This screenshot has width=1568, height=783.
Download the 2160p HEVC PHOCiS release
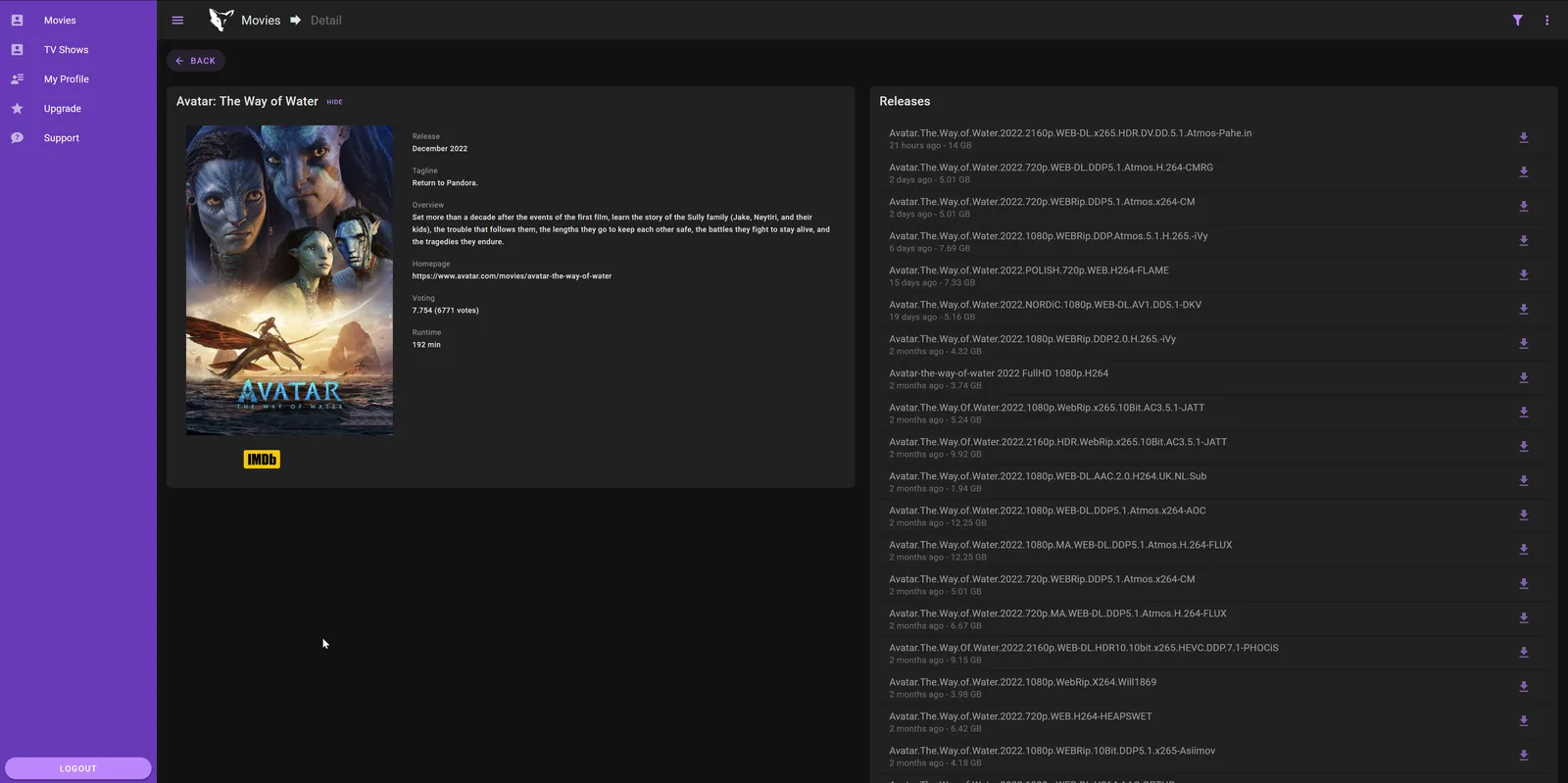pyautogui.click(x=1524, y=653)
